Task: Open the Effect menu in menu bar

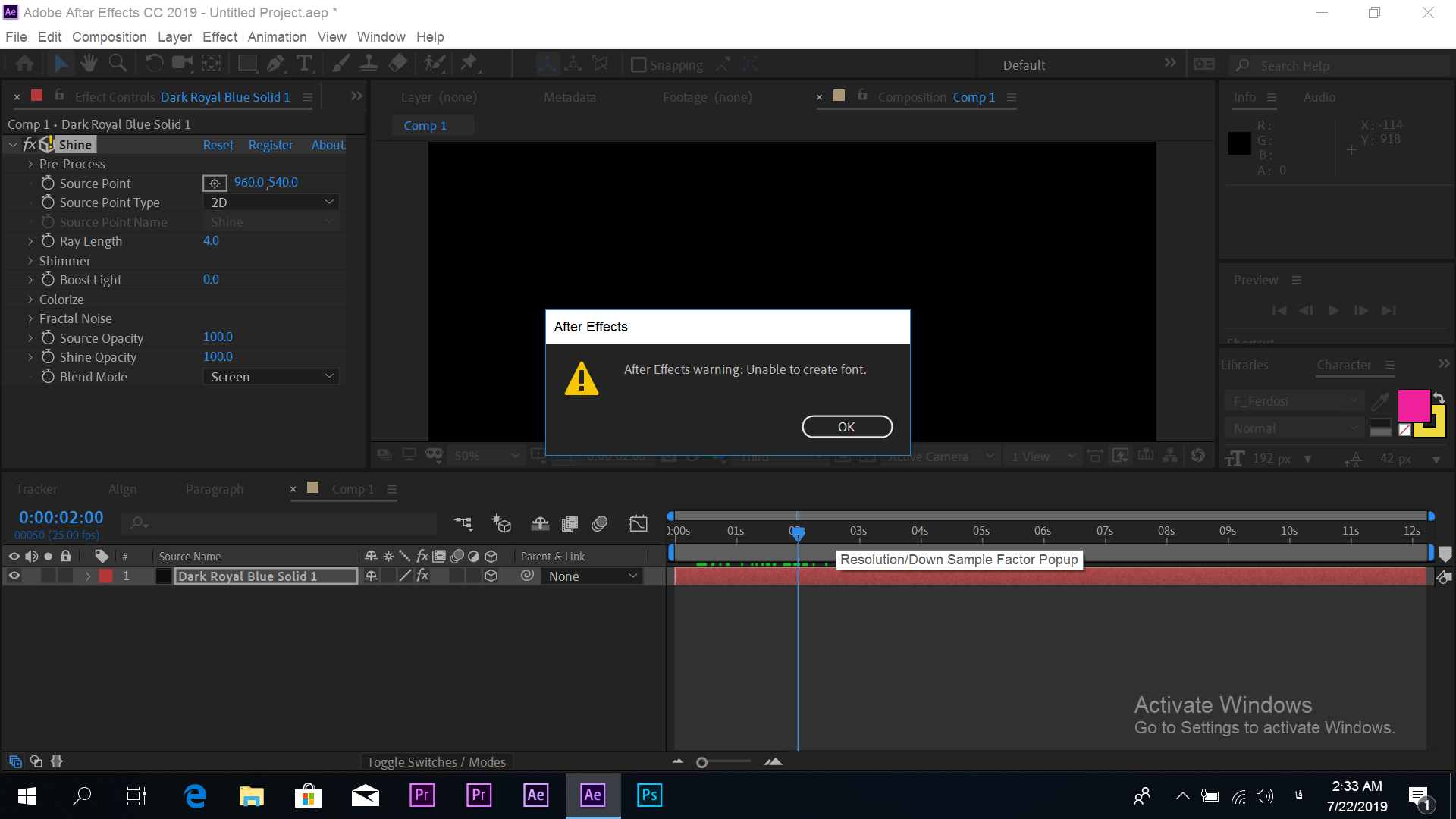Action: click(x=218, y=37)
